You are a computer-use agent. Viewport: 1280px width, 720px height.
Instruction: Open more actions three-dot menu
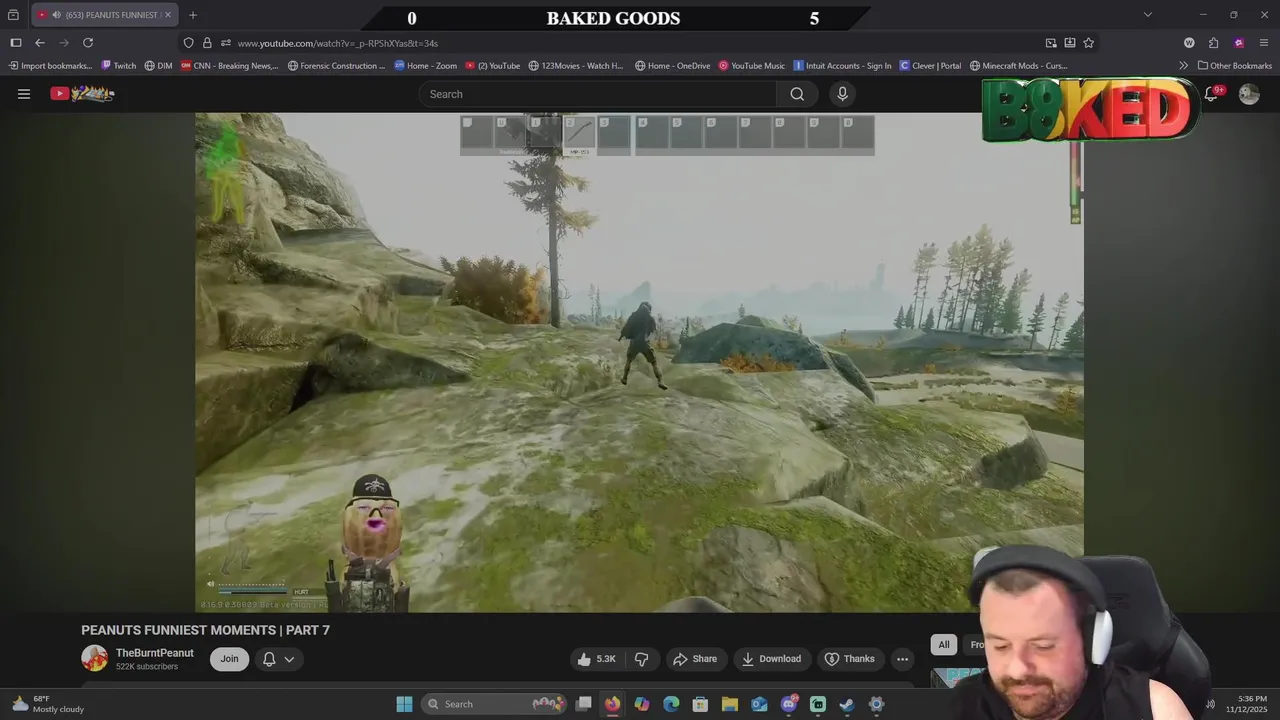[902, 659]
